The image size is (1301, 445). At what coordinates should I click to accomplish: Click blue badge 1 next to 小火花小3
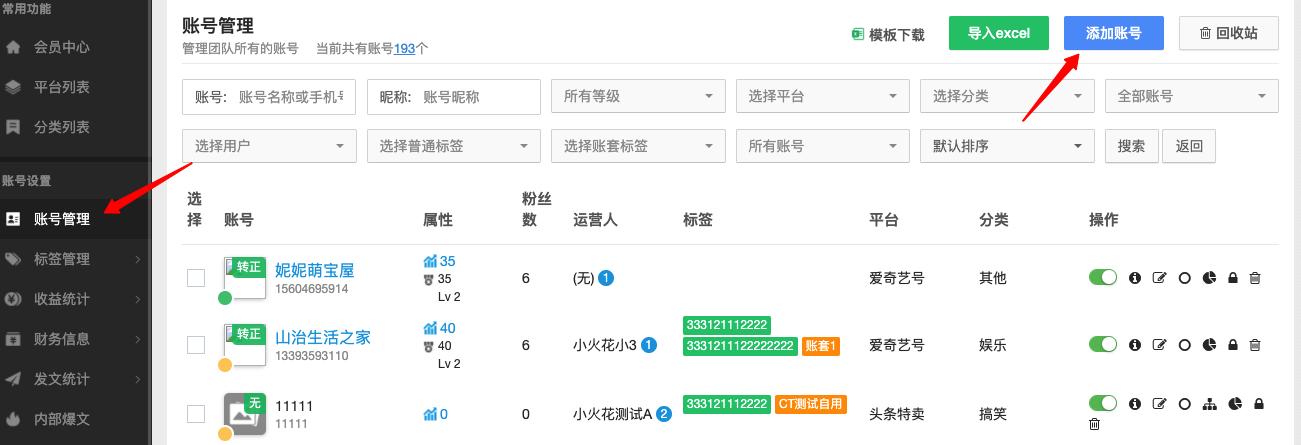tap(649, 345)
